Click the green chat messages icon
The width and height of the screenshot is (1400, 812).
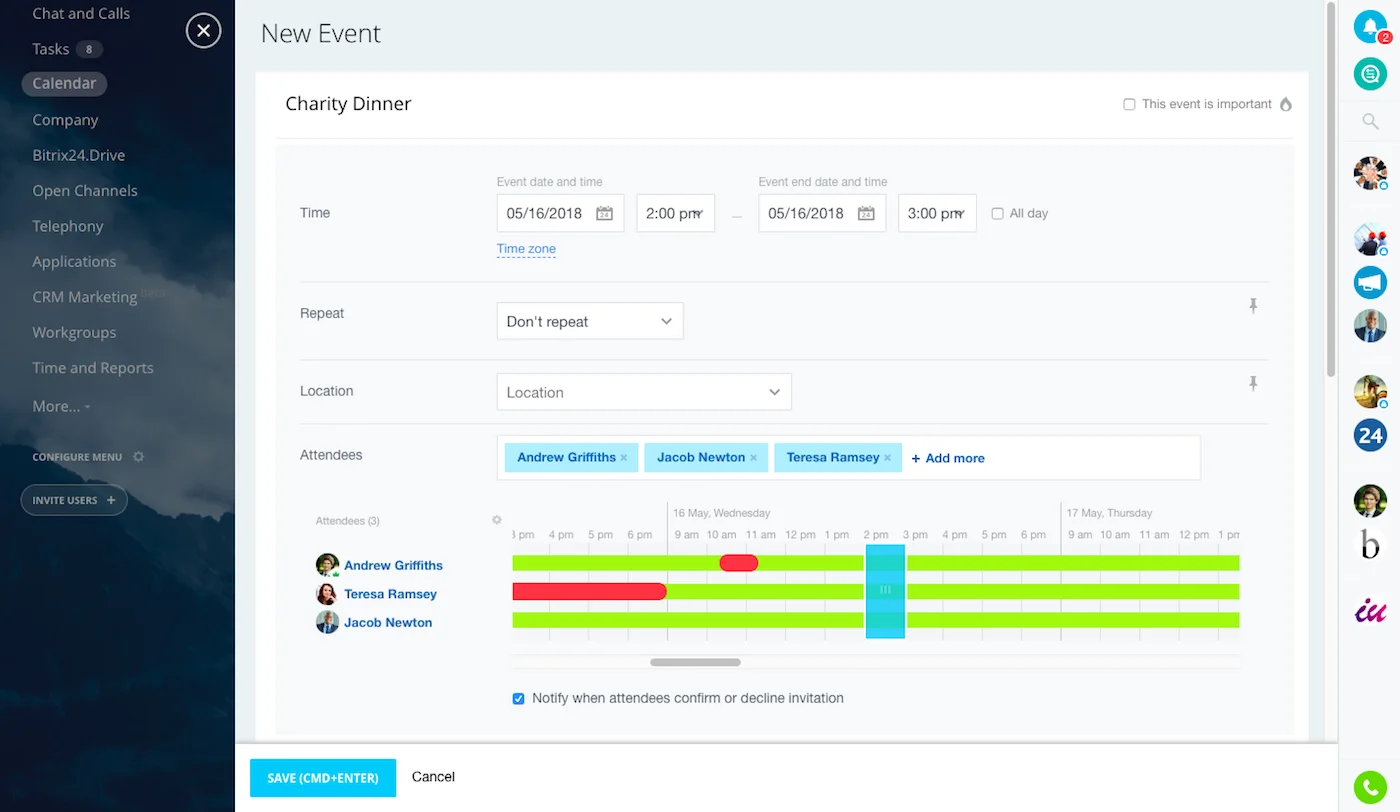[1369, 73]
